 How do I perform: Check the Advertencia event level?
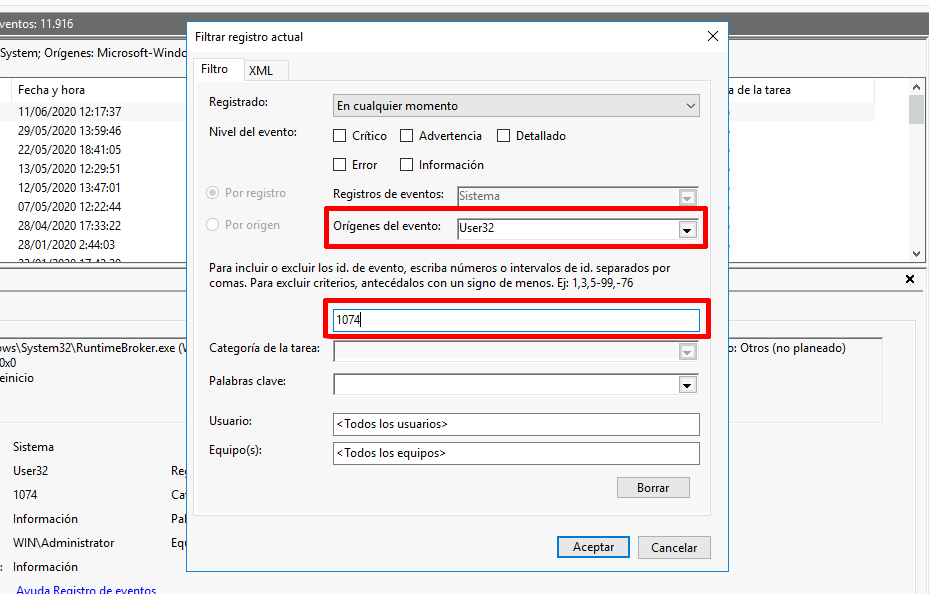[407, 135]
